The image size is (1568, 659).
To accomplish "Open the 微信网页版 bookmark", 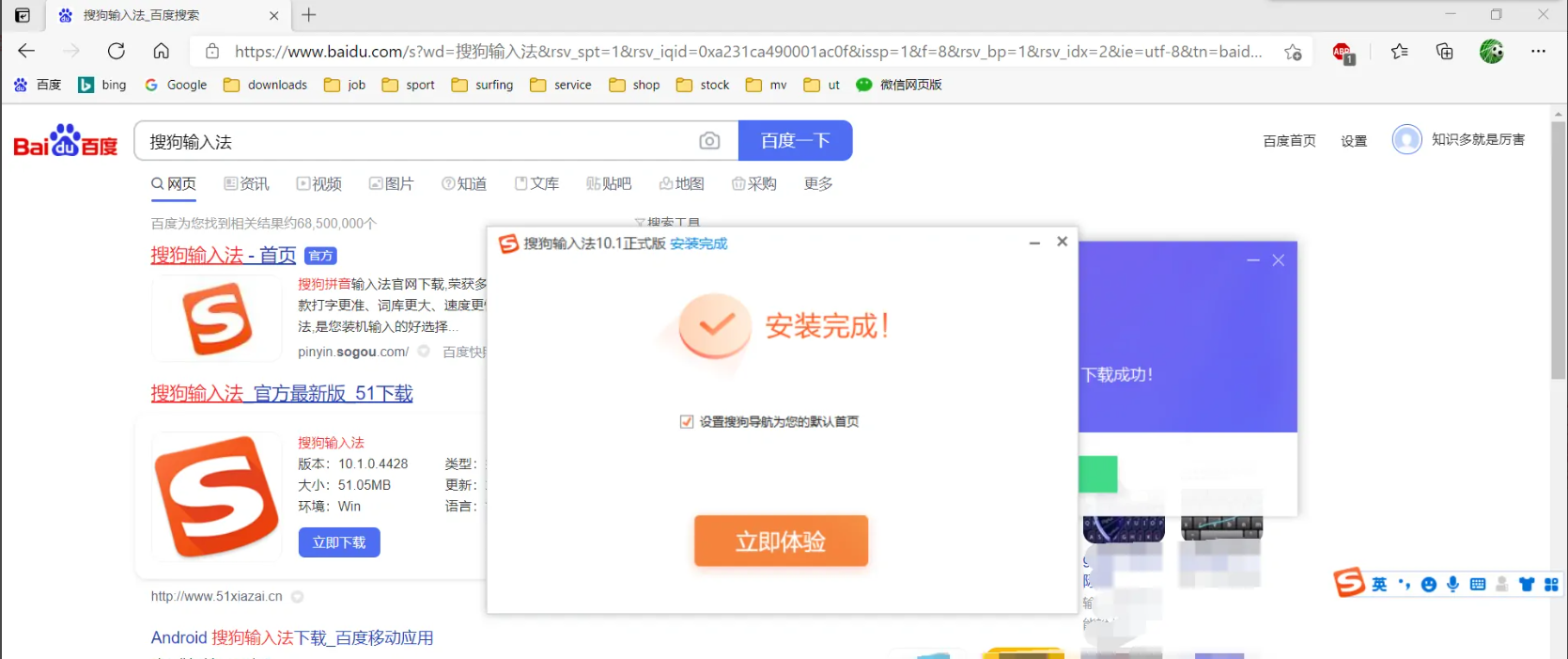I will pos(899,85).
